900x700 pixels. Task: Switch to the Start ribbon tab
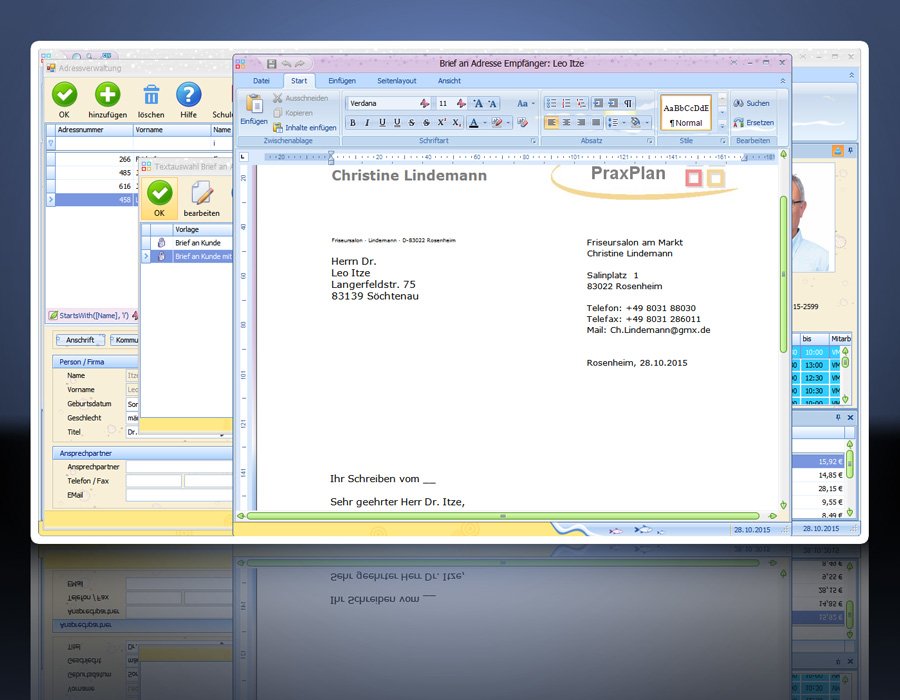[298, 81]
